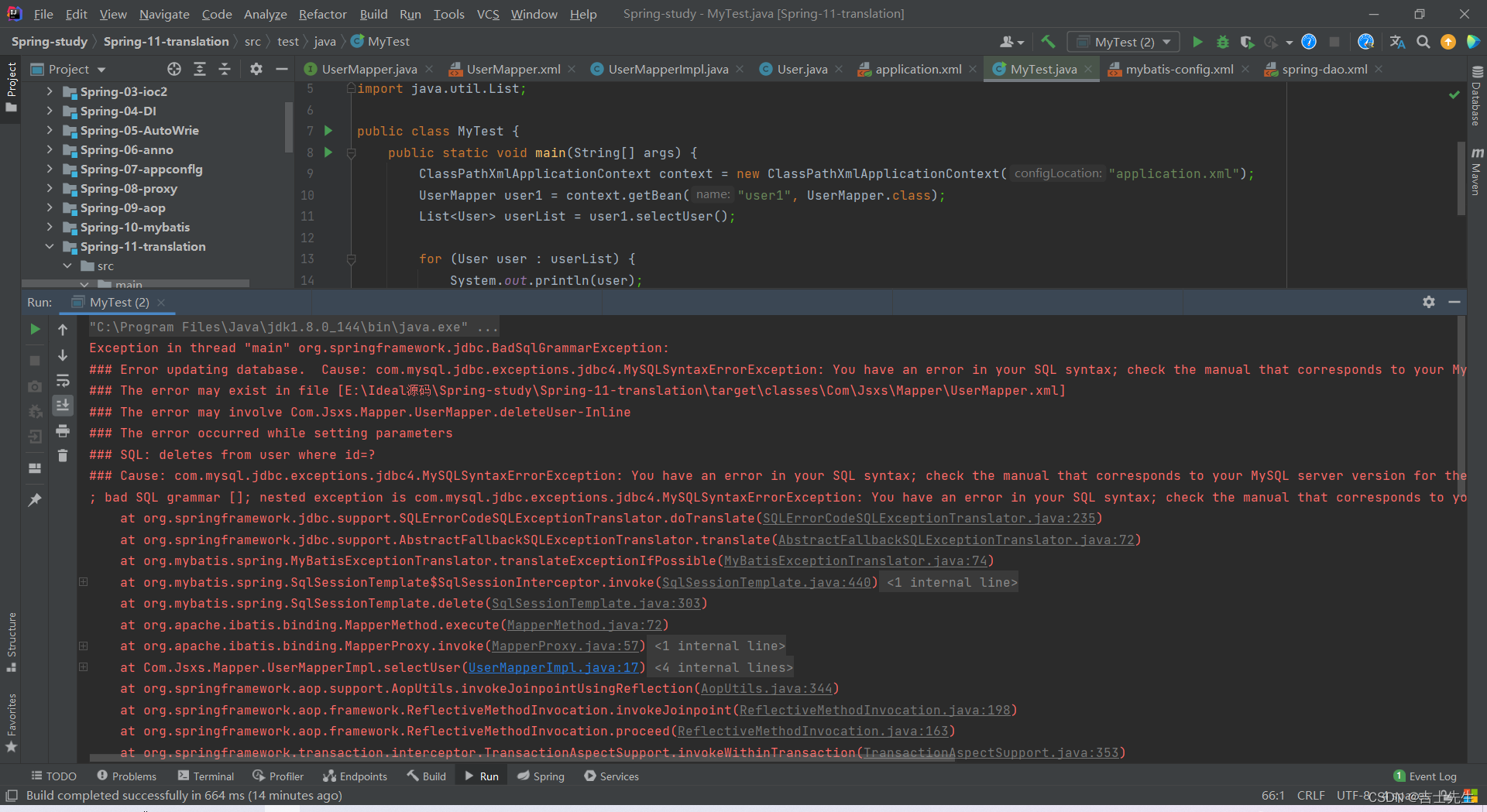Toggle scroll to end of console
1487x812 pixels.
[x=63, y=405]
